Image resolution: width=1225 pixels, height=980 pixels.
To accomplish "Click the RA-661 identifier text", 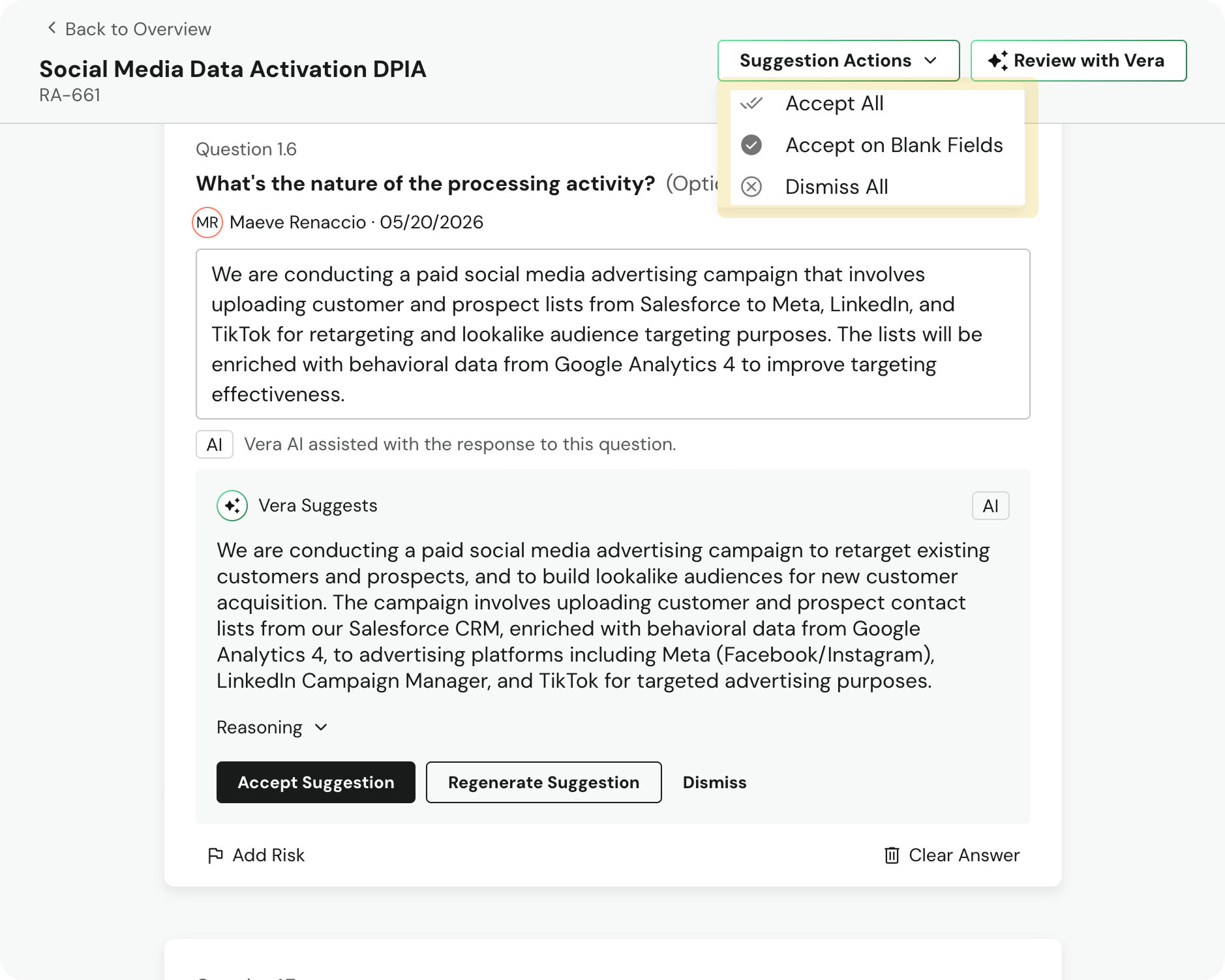I will coord(70,95).
